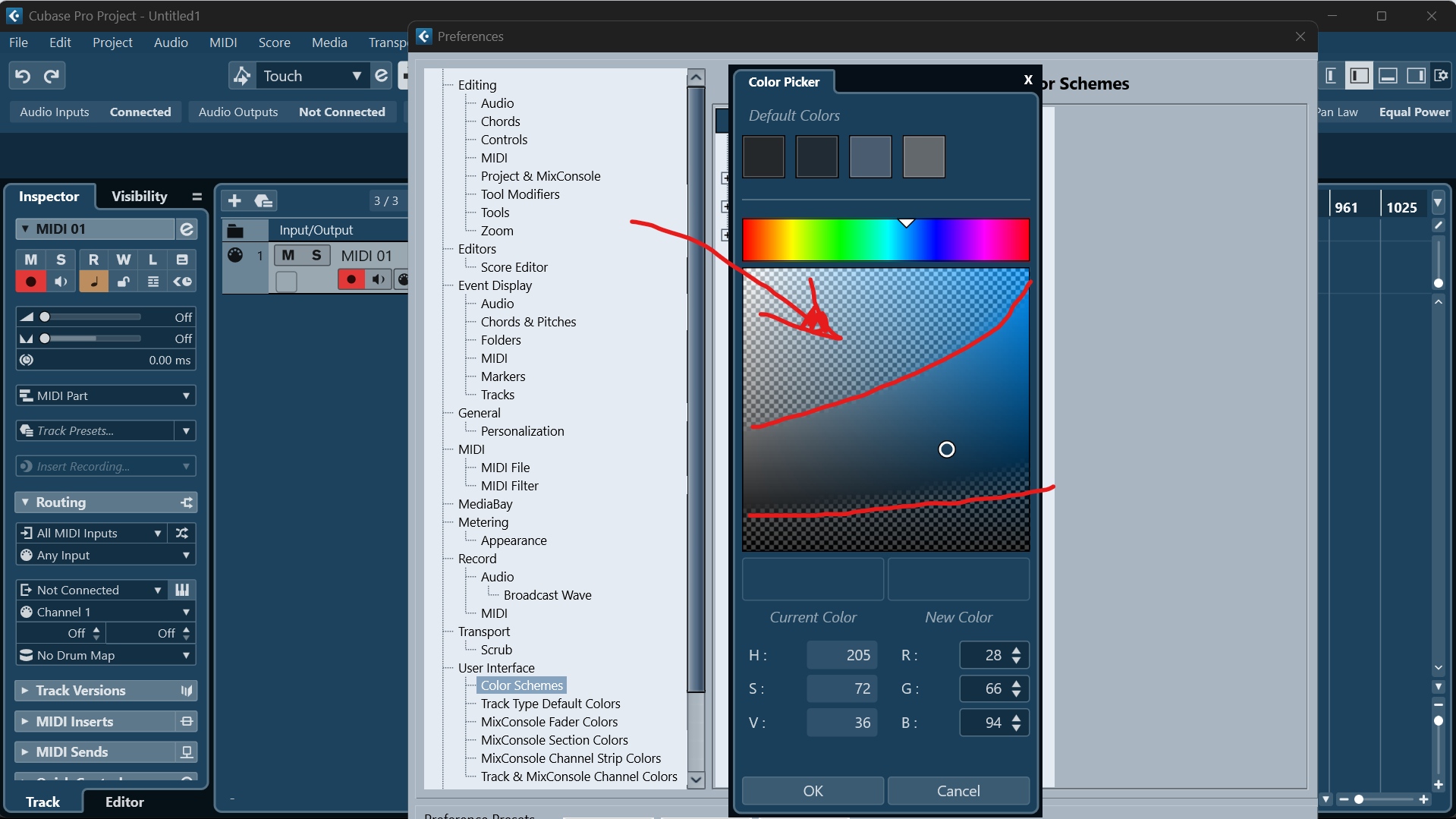This screenshot has width=1456, height=819.
Task: Click the rainbow hue slider bar
Action: [885, 240]
